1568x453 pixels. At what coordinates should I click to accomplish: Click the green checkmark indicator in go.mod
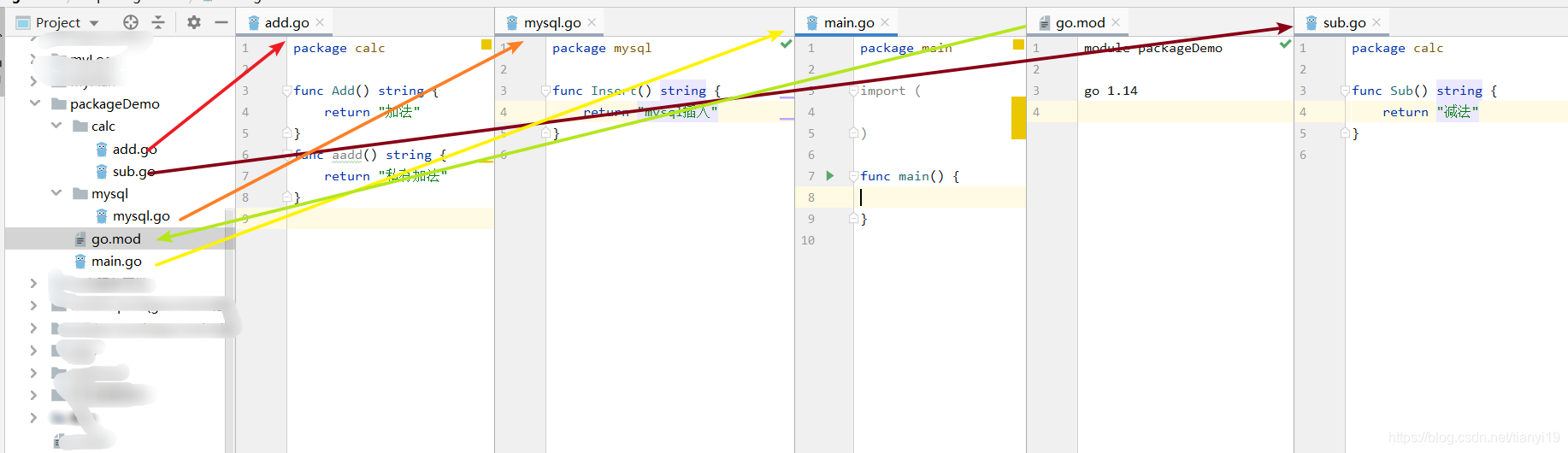[x=1285, y=44]
